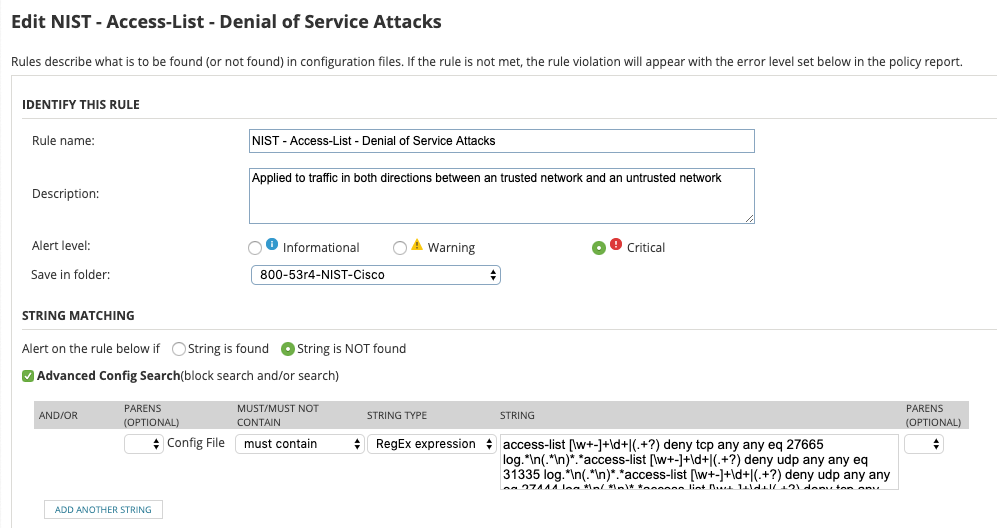Click the regex String text box
Image resolution: width=997 pixels, height=528 pixels.
(x=699, y=461)
